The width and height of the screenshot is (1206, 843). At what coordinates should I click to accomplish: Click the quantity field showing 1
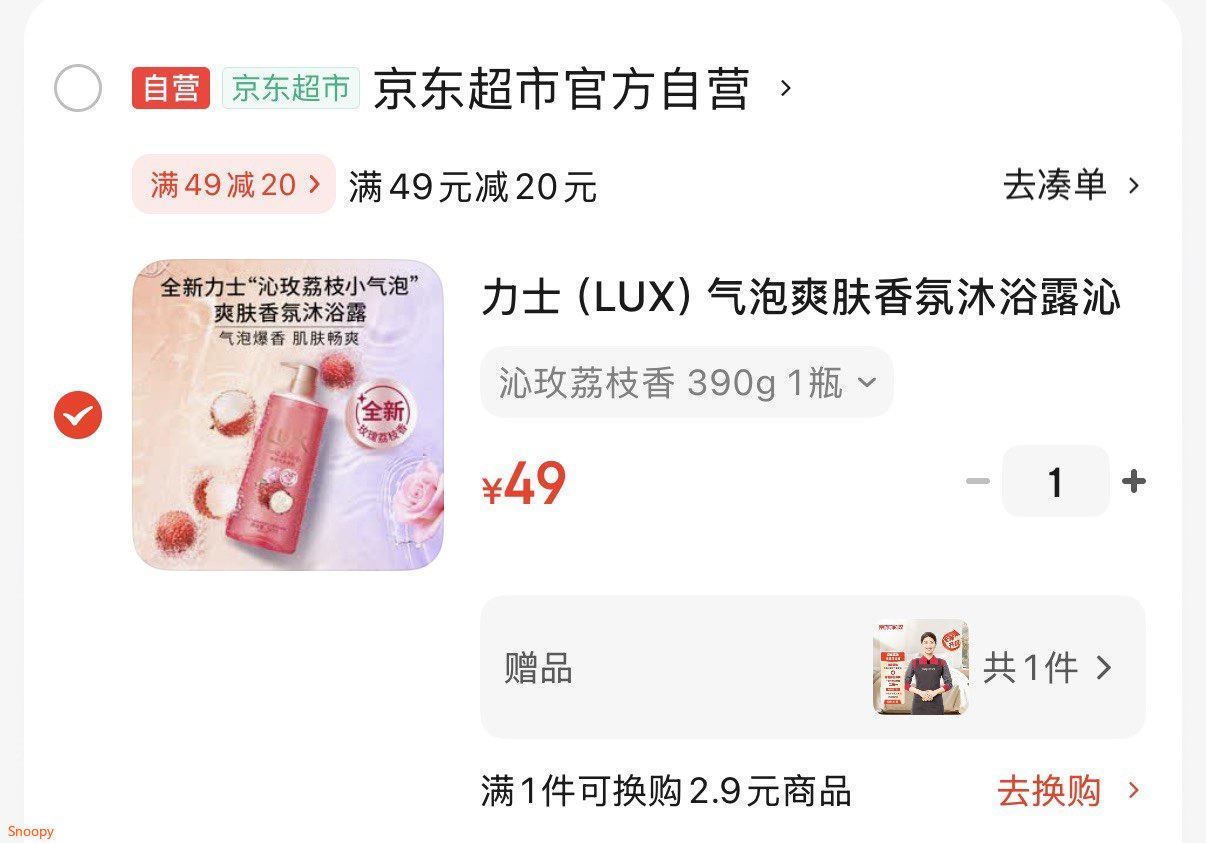click(1055, 482)
